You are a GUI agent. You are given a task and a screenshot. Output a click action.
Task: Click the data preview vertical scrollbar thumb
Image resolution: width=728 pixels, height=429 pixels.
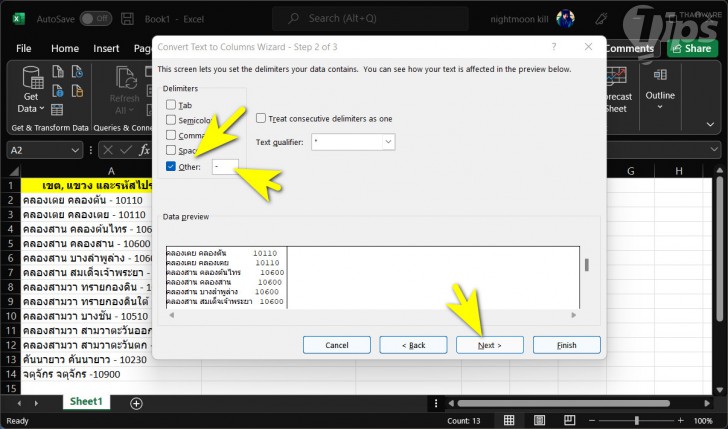586,265
